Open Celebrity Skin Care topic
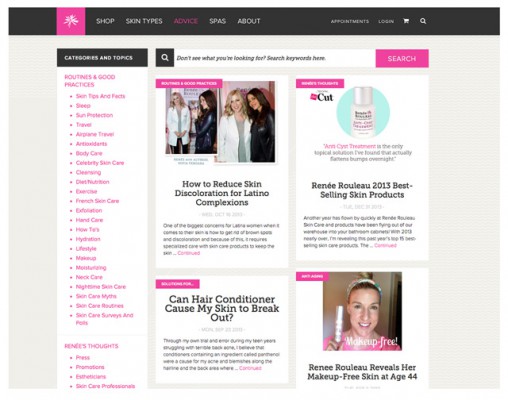 coord(100,163)
